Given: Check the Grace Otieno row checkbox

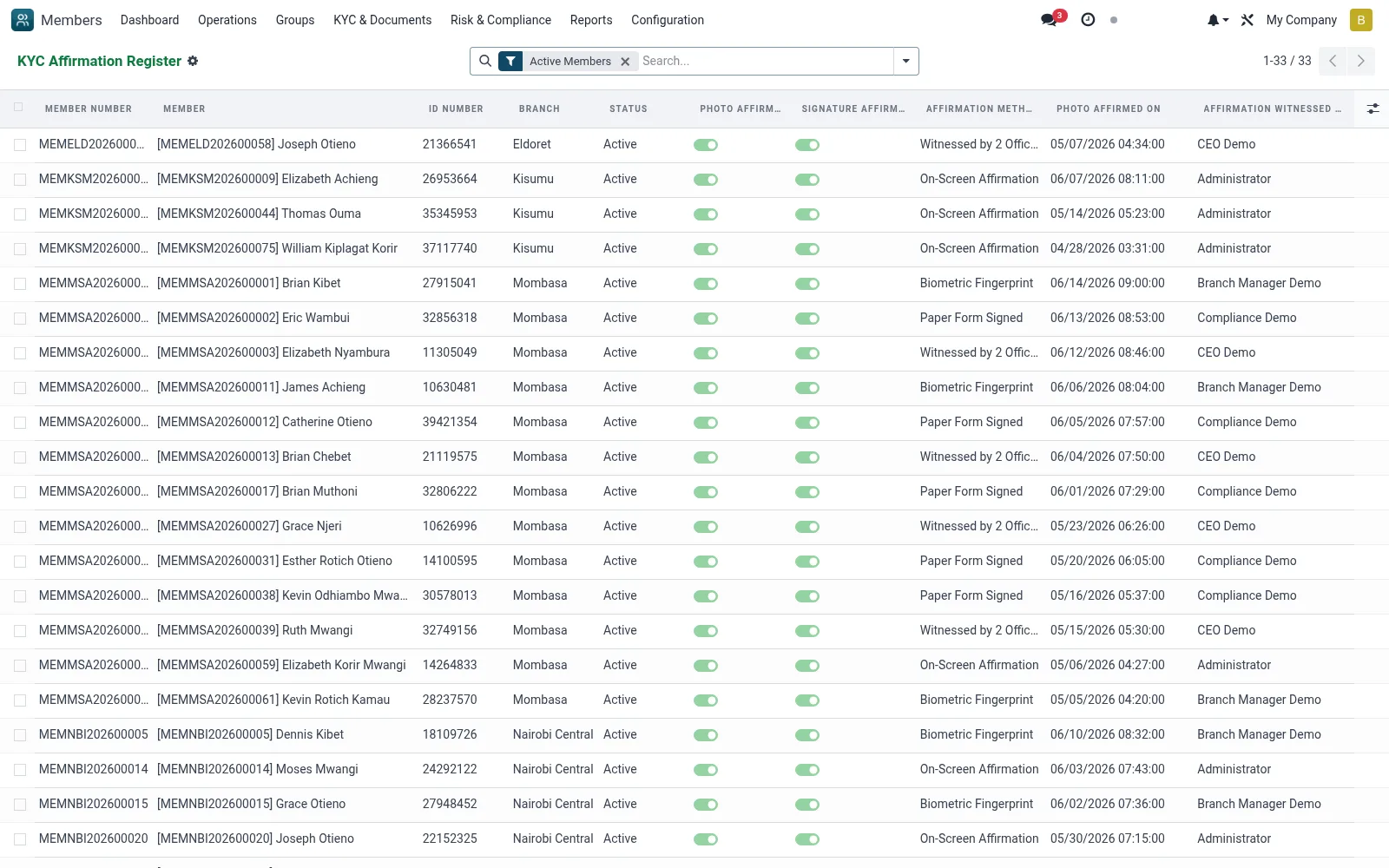Looking at the screenshot, I should point(20,805).
